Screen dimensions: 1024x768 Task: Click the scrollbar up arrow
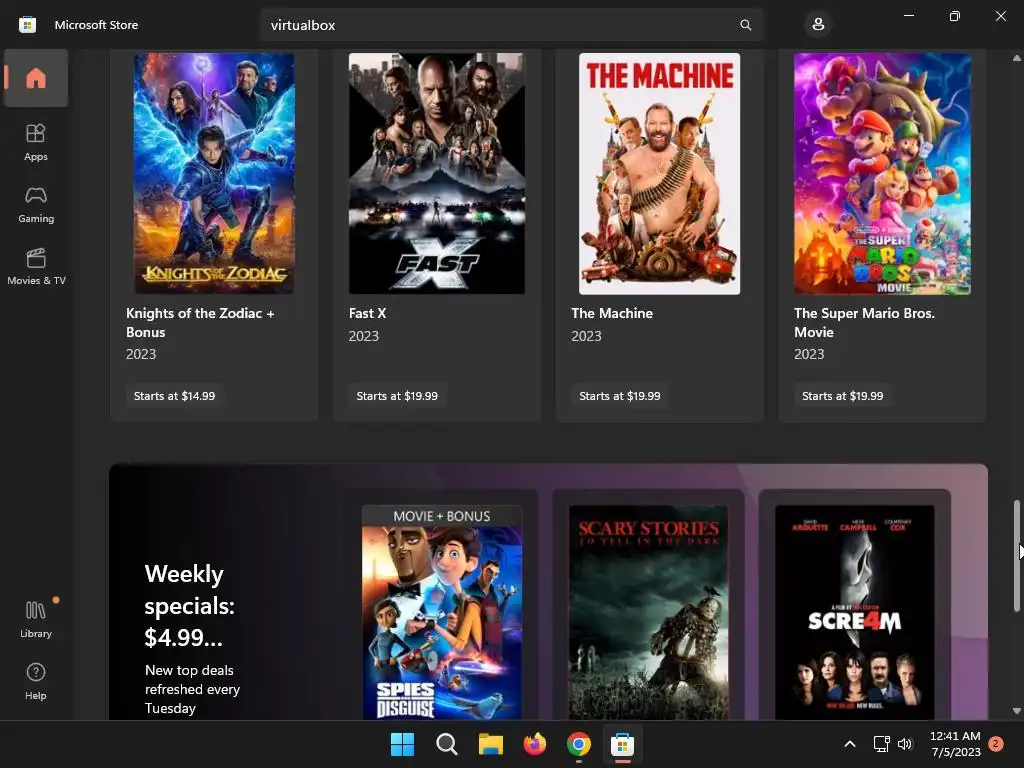click(x=1016, y=58)
